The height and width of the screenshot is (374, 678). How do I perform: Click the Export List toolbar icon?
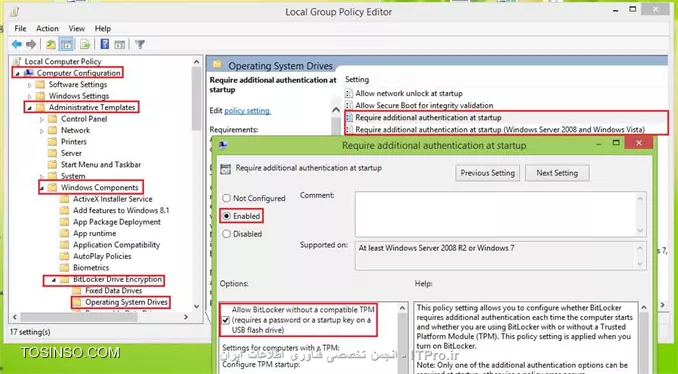[85, 44]
